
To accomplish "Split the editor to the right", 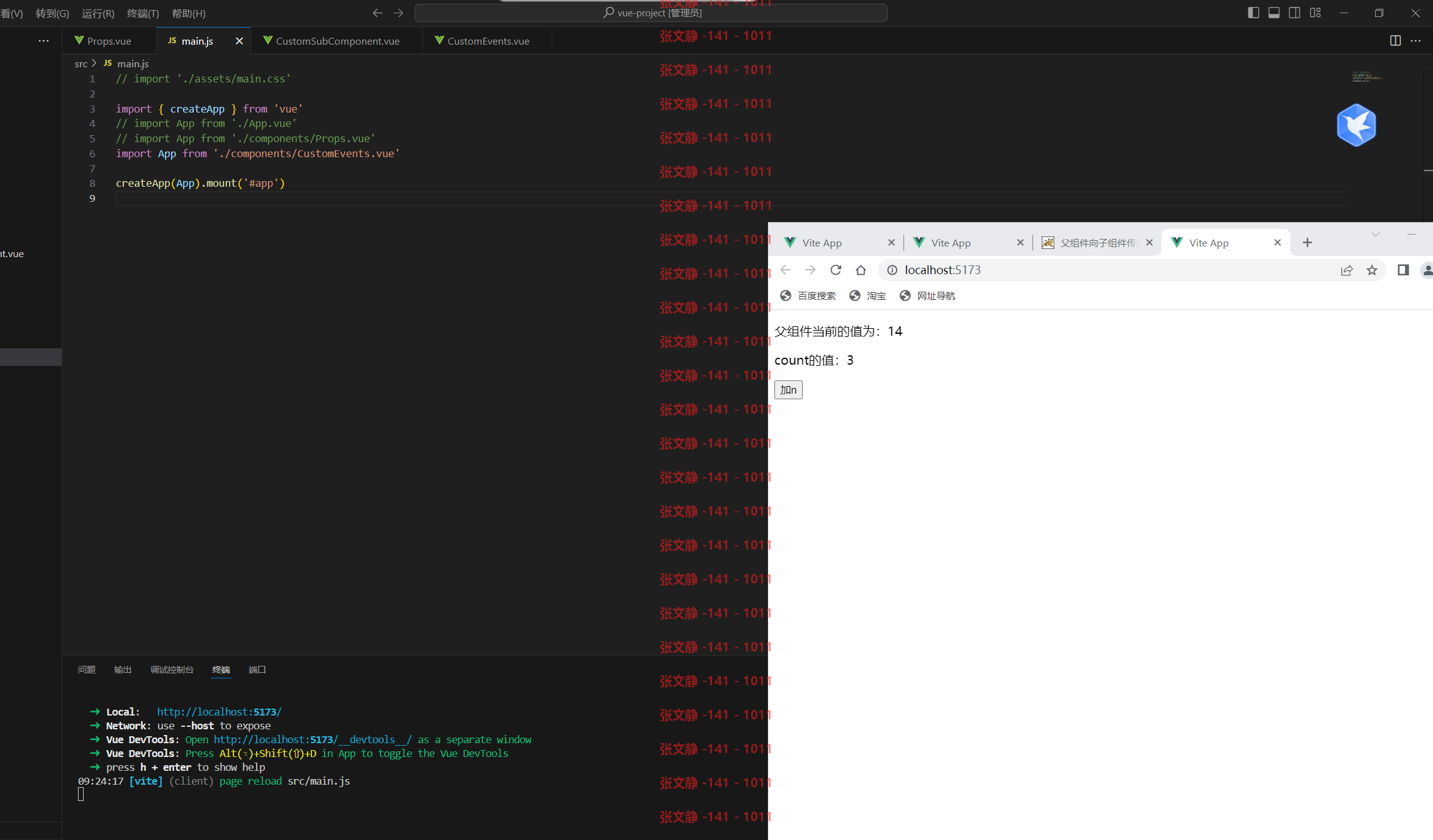I will (1395, 40).
